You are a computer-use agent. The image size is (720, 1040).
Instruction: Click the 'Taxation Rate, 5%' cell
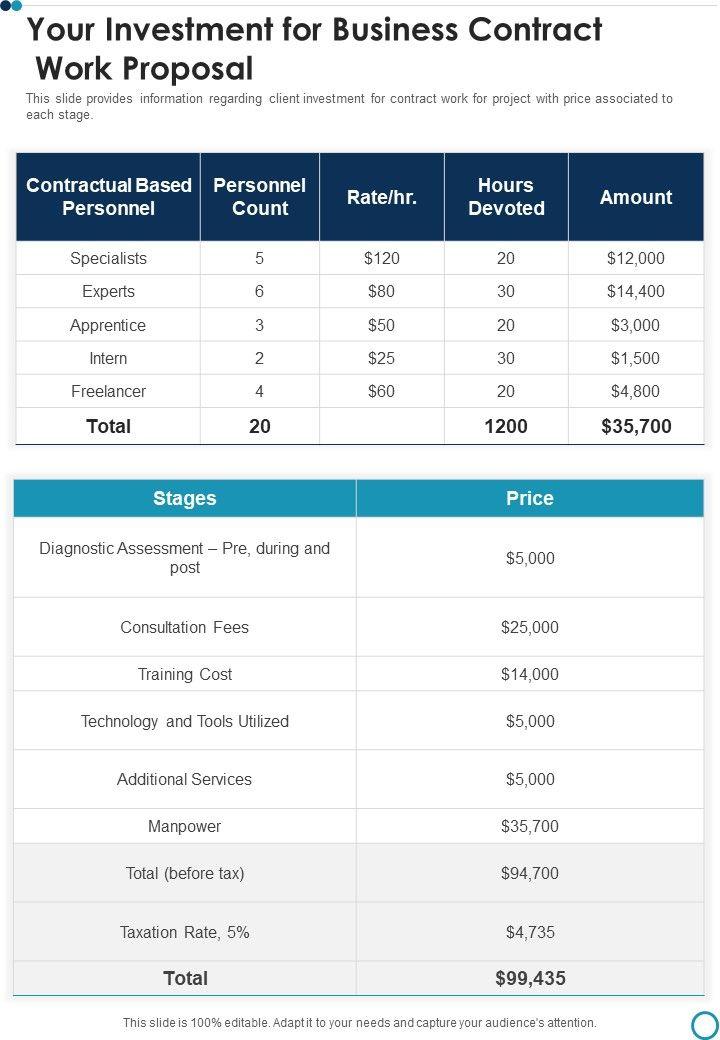pyautogui.click(x=185, y=932)
